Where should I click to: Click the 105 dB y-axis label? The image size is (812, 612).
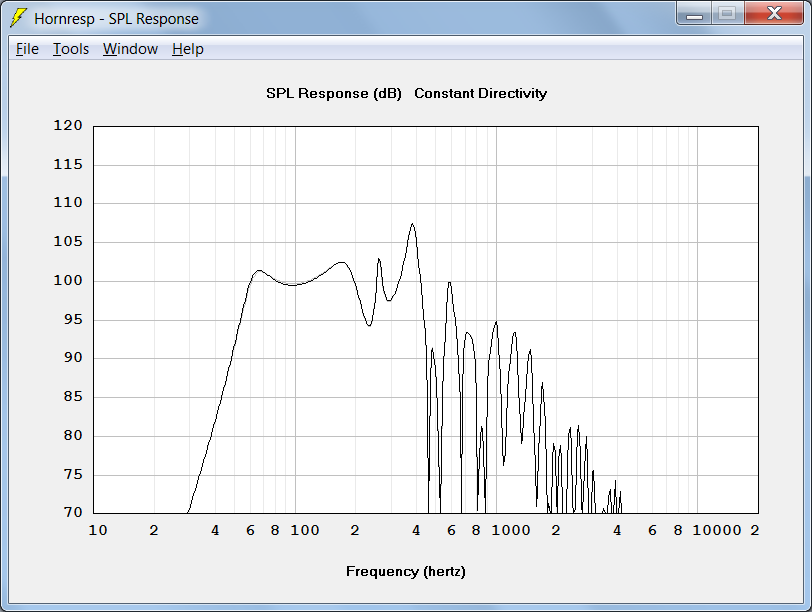click(68, 241)
